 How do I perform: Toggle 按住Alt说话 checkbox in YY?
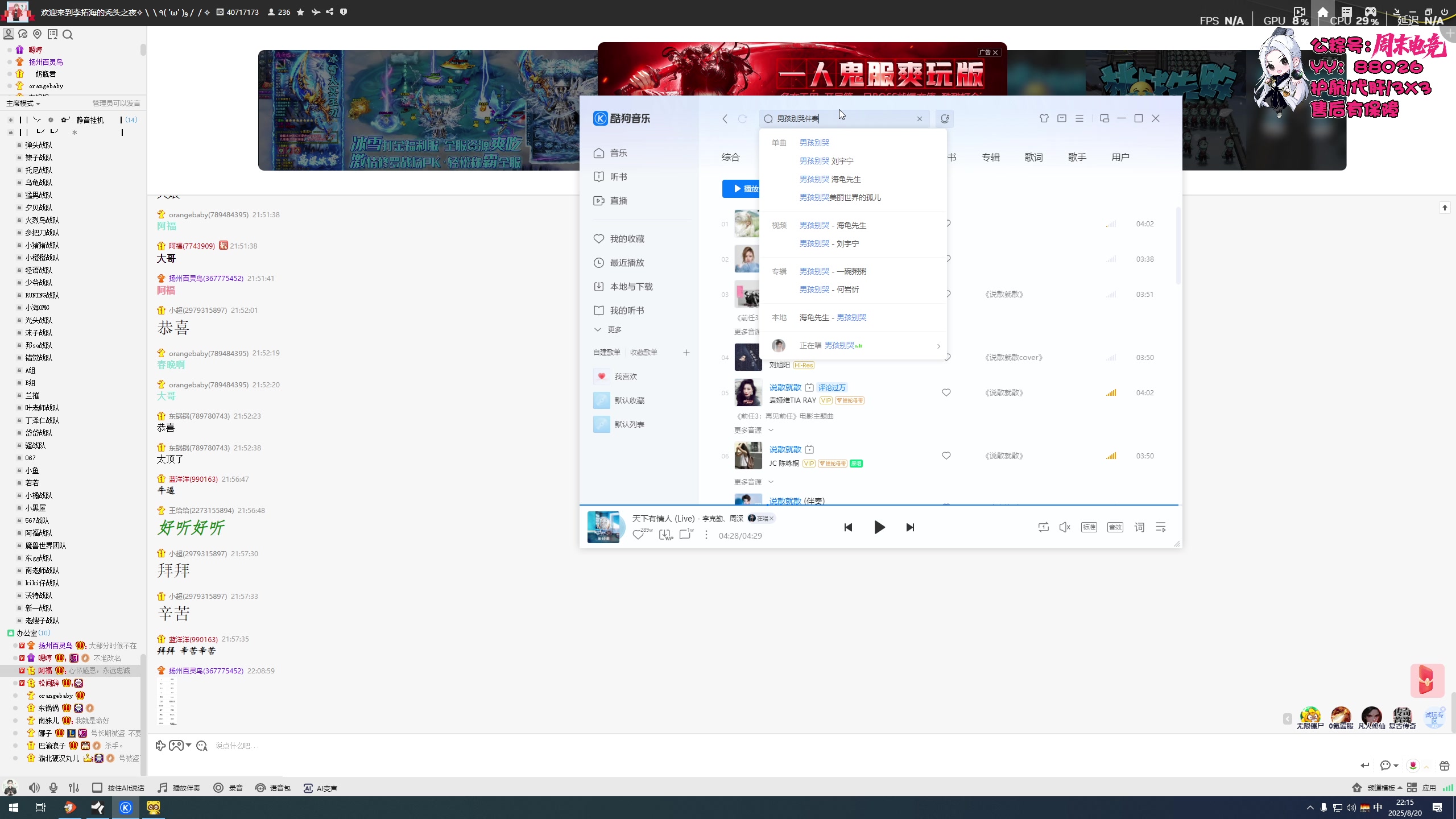[x=97, y=788]
